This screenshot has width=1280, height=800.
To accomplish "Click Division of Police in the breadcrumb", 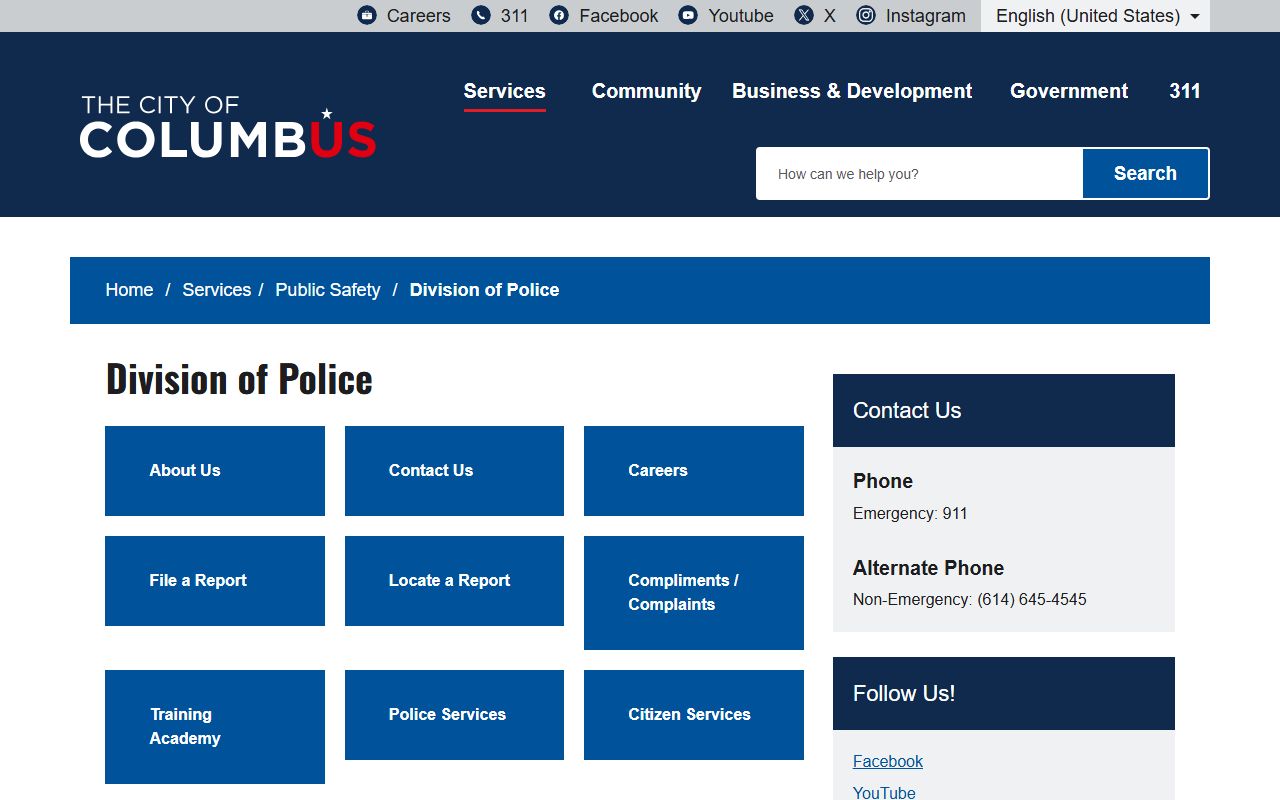I will pos(484,290).
